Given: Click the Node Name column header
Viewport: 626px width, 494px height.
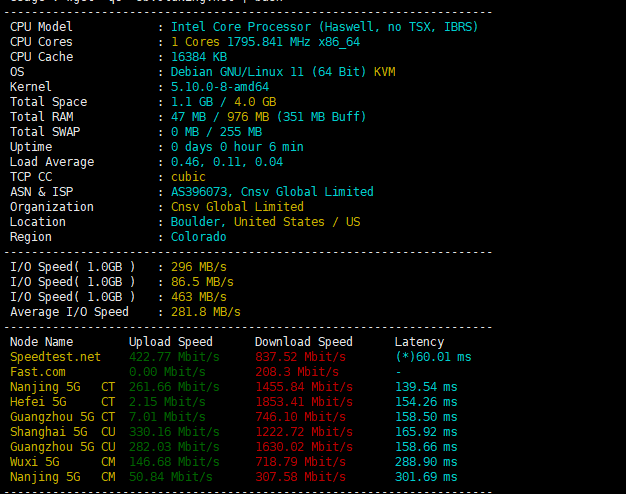Looking at the screenshot, I should 42,342.
